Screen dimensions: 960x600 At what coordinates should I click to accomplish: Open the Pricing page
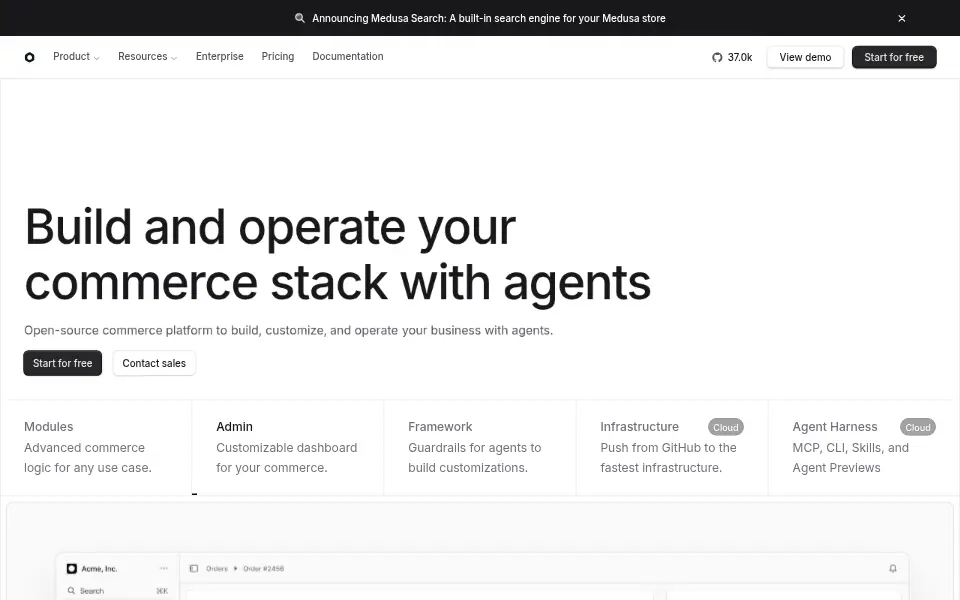coord(278,56)
